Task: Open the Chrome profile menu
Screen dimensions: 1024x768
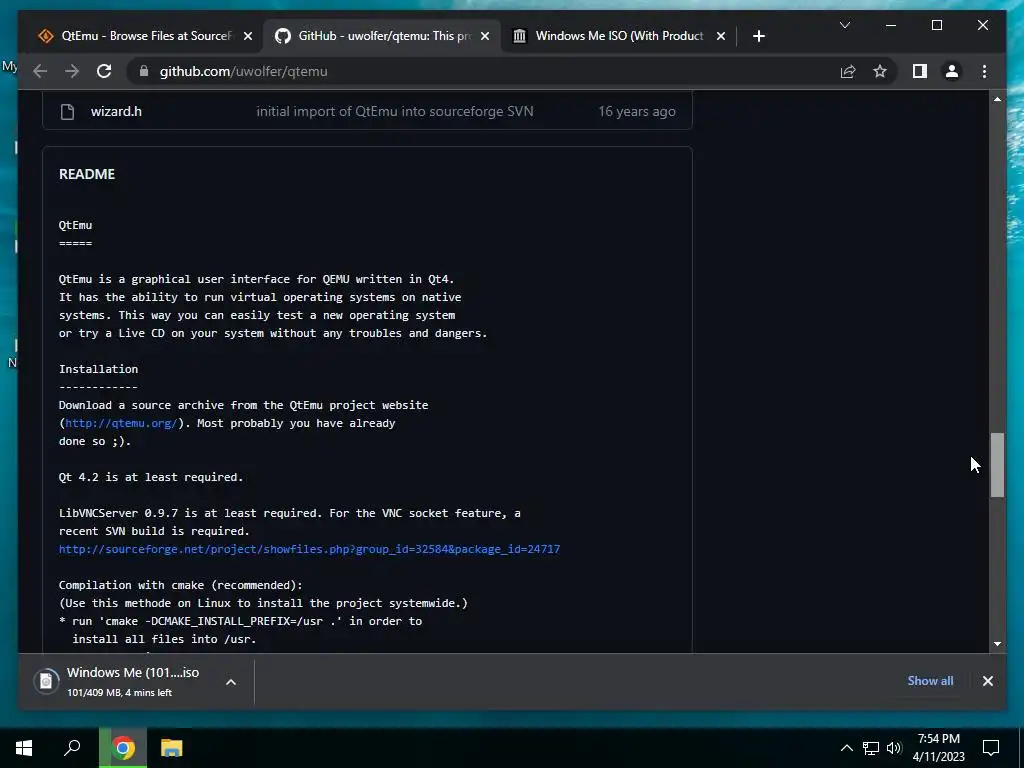Action: click(x=952, y=71)
